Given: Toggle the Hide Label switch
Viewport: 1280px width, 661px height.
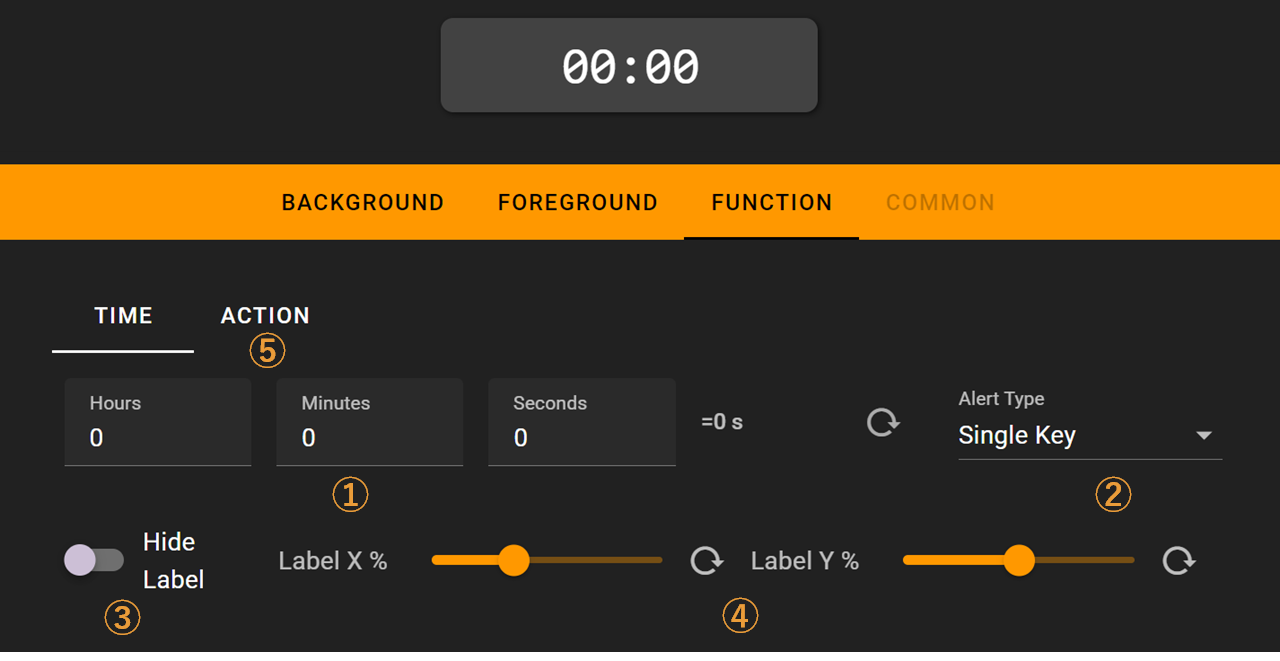Looking at the screenshot, I should (93, 560).
